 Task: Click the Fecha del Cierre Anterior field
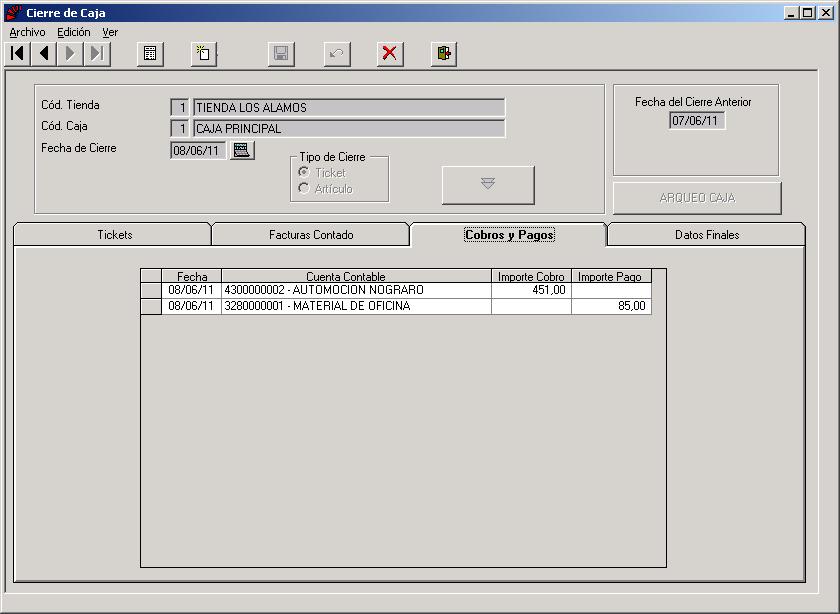tap(696, 120)
